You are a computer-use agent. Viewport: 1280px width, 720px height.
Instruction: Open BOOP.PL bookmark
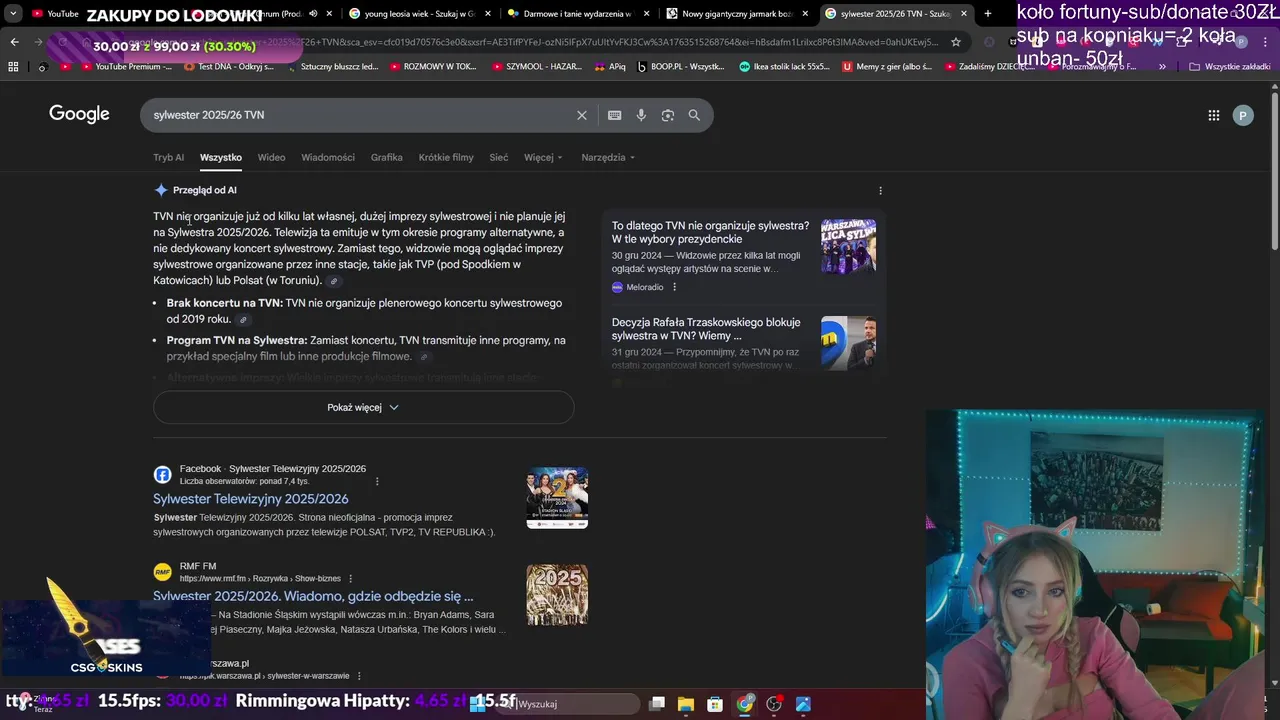tap(681, 66)
